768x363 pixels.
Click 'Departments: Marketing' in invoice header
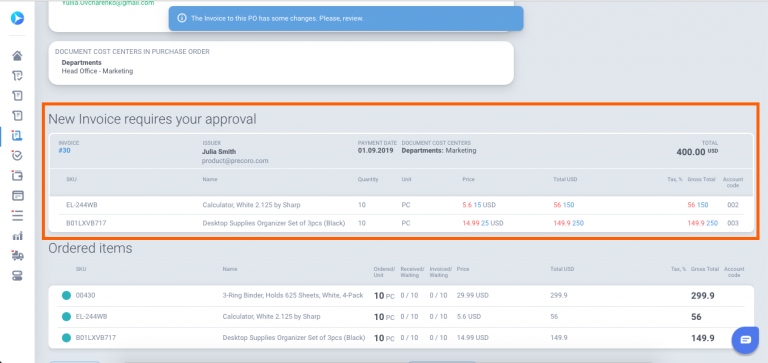[x=439, y=151]
